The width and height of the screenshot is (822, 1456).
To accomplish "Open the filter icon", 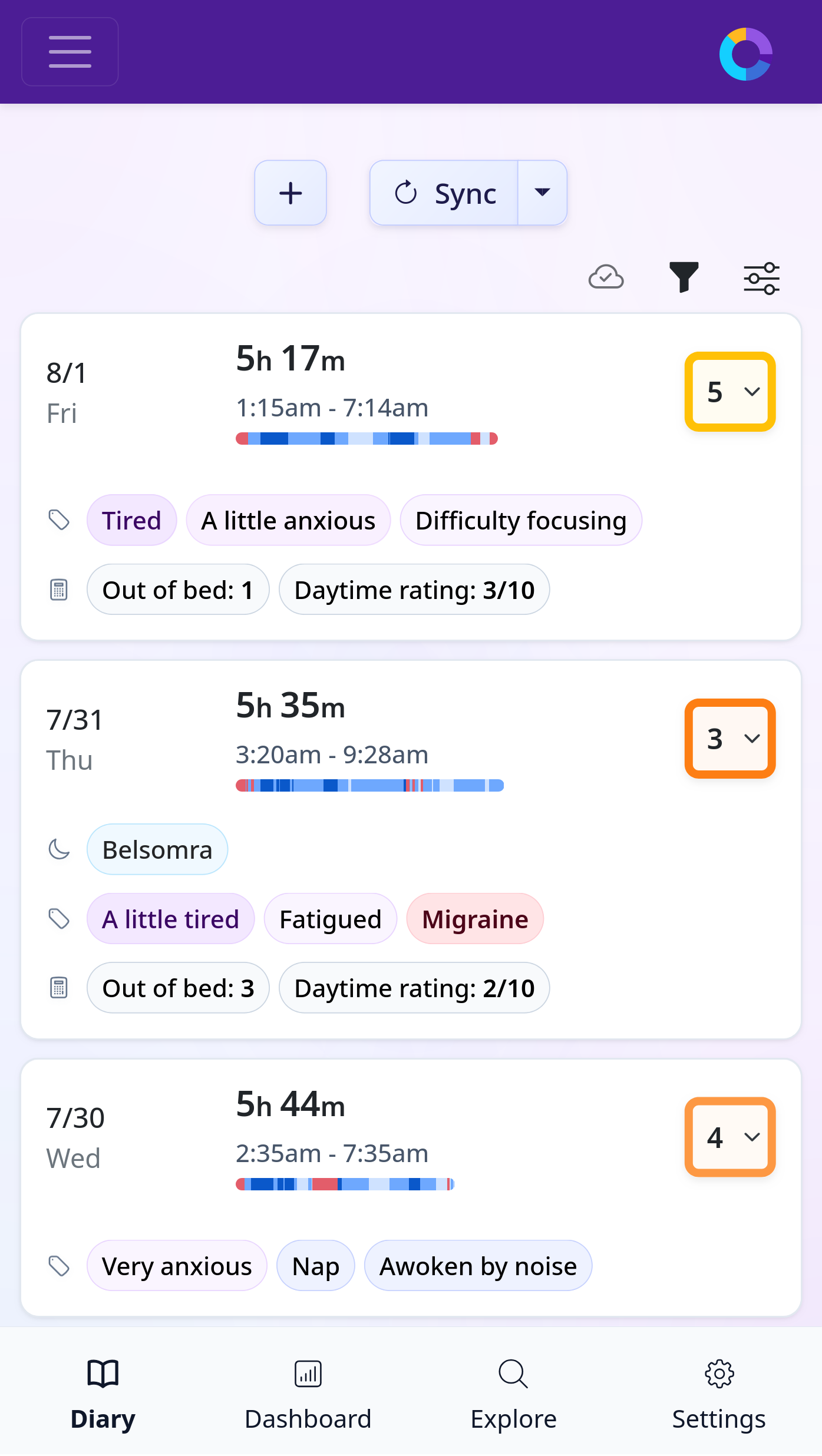I will click(x=684, y=277).
